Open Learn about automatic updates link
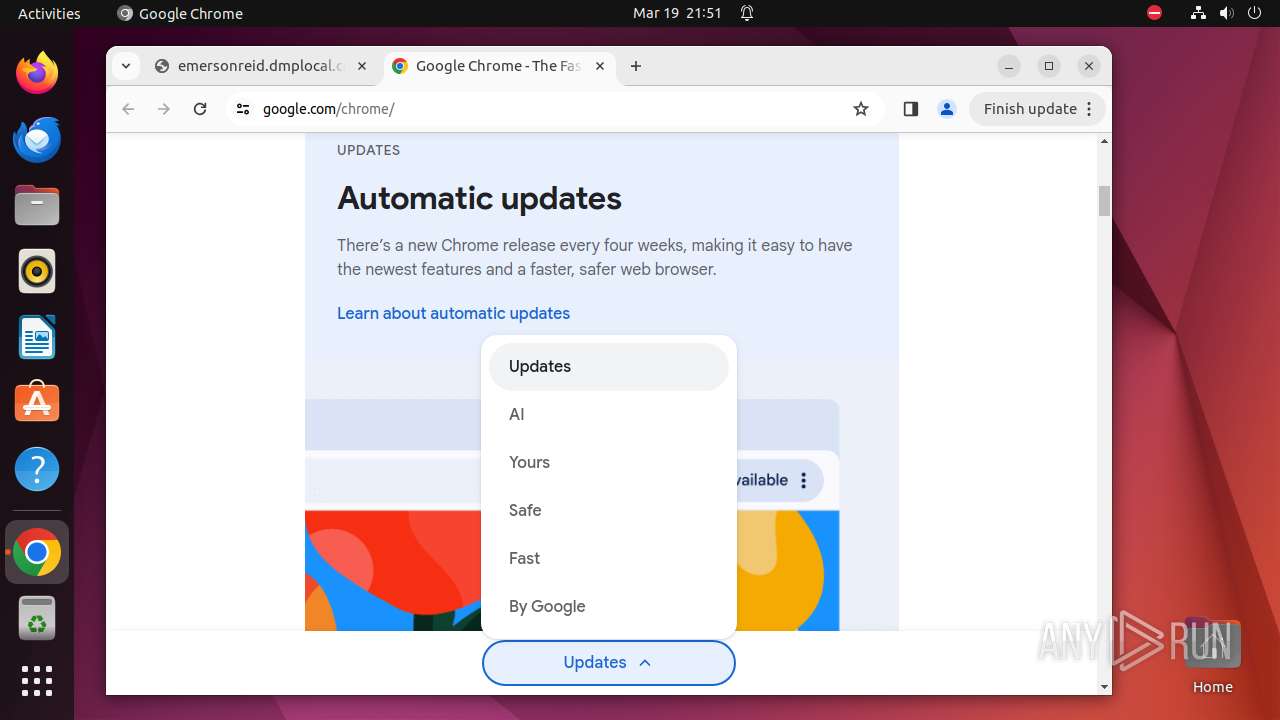This screenshot has height=720, width=1280. click(453, 314)
